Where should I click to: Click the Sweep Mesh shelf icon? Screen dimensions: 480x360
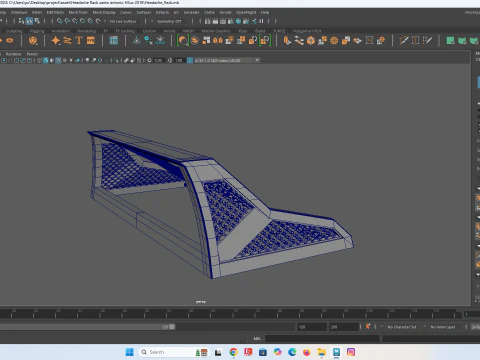click(x=67, y=41)
